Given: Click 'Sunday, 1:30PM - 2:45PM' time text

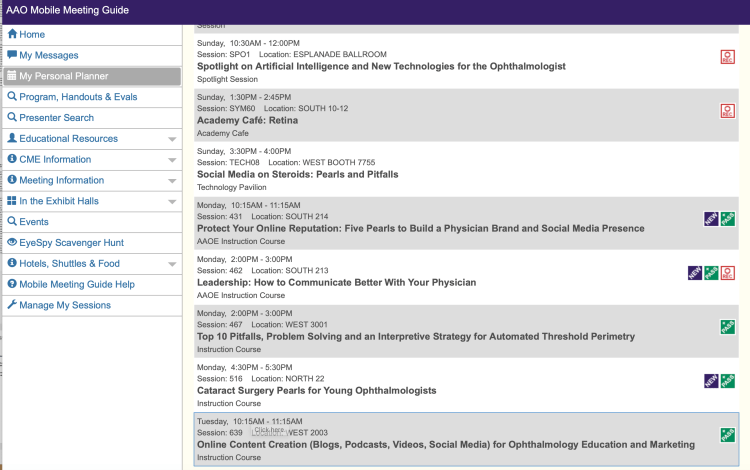Looking at the screenshot, I should click(244, 97).
